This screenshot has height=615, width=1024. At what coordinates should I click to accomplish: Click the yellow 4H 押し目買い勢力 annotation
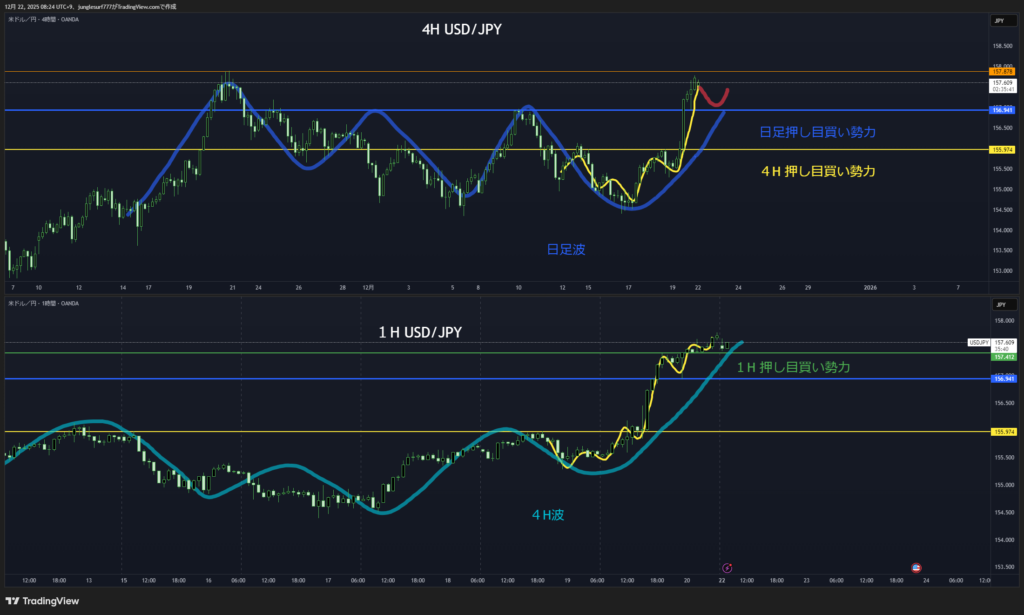(818, 171)
